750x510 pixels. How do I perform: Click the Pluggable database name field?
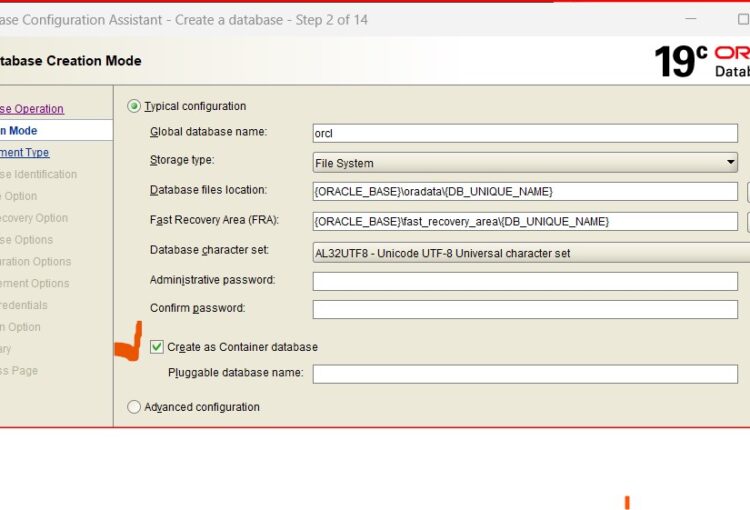pos(525,373)
